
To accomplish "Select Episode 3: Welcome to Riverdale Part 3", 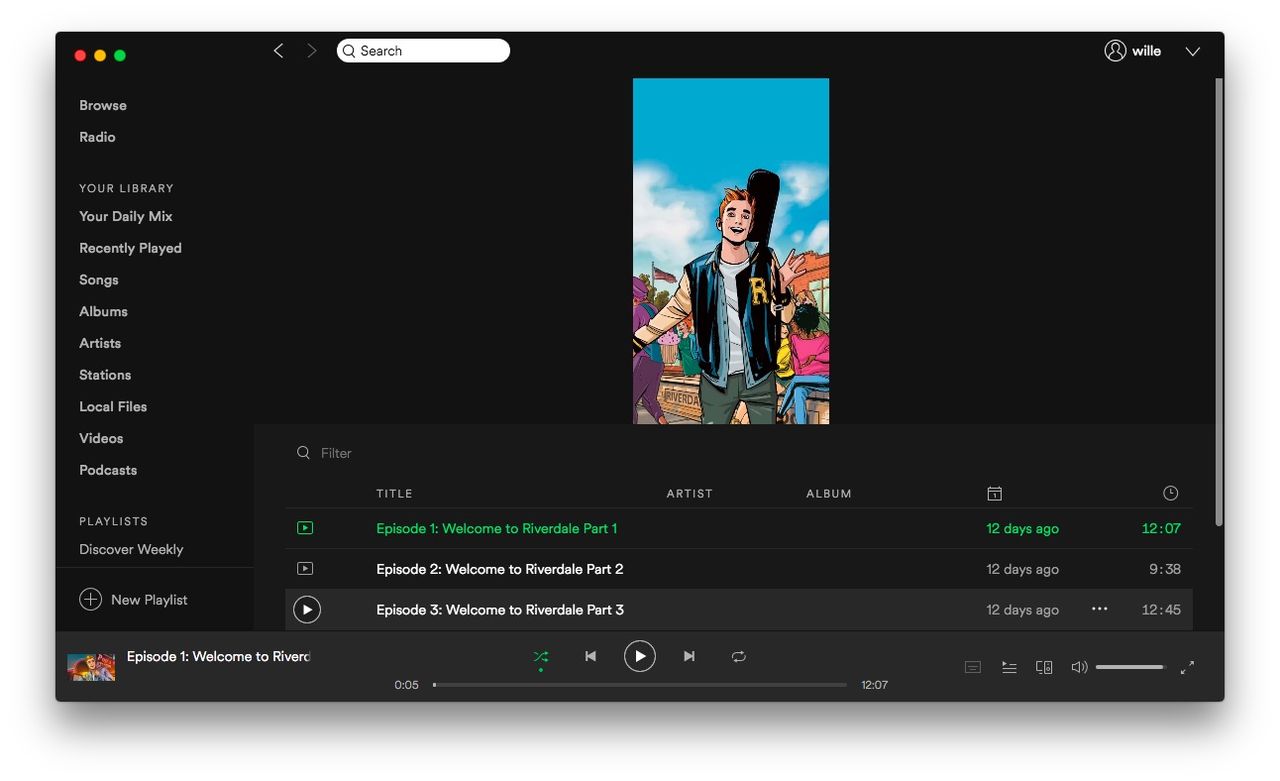I will point(499,609).
